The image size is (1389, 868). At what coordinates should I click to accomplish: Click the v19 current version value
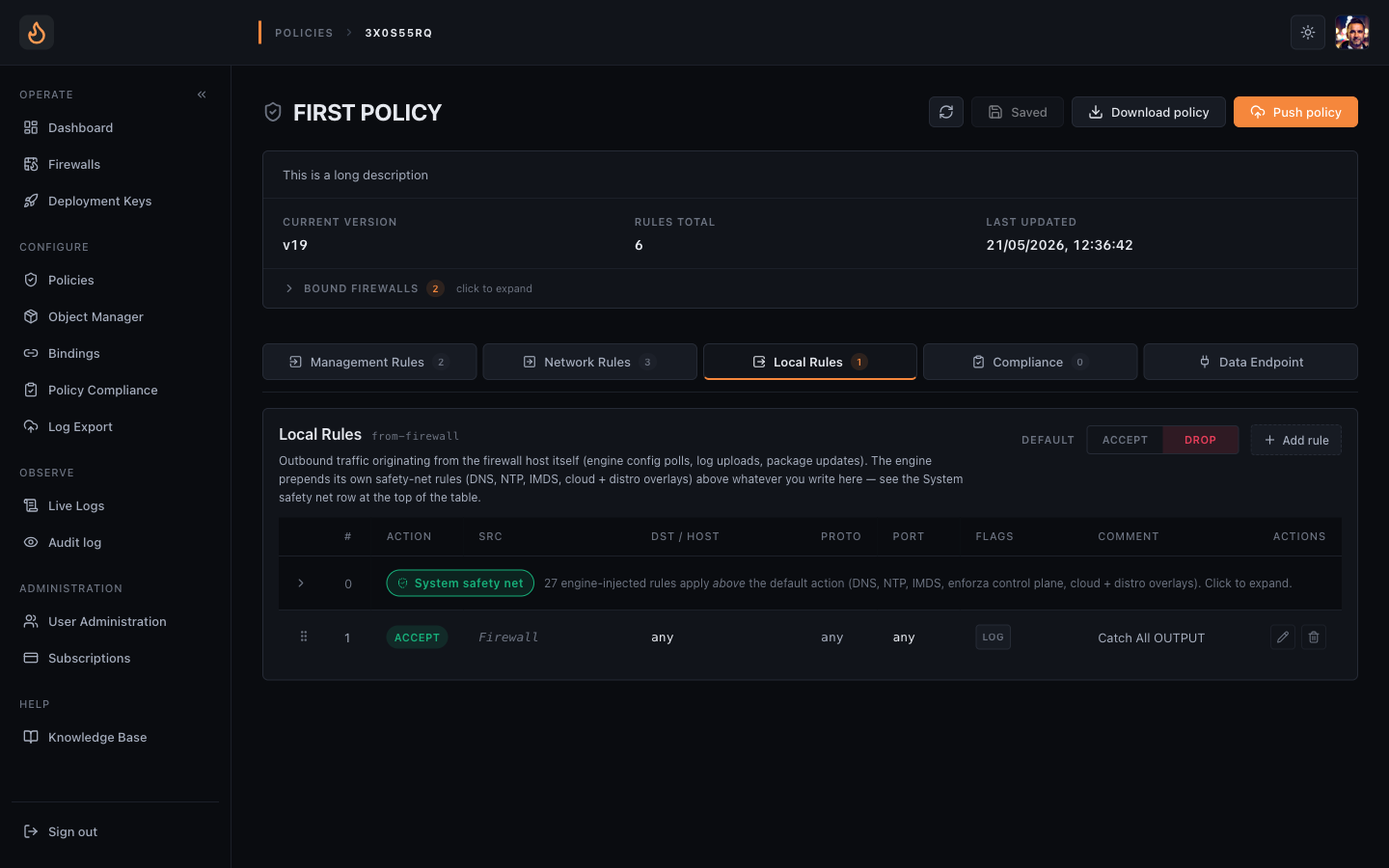point(295,245)
